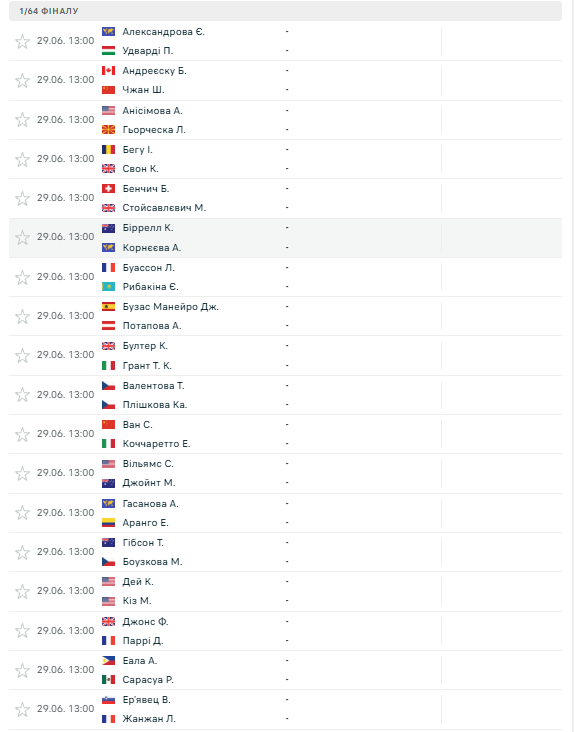Open the Бузас Манейро Дж. match row
Screen dimensions: 574x732
pos(285,316)
